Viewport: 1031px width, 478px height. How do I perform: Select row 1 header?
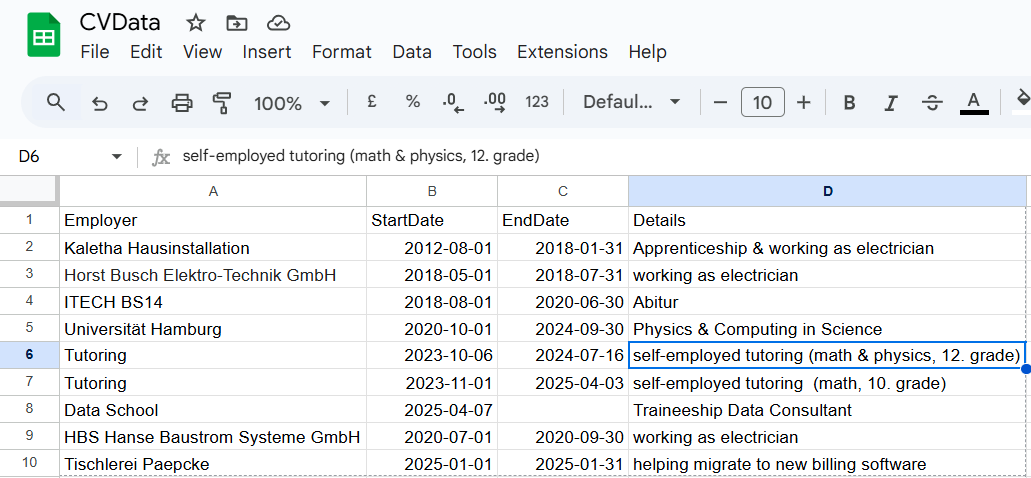click(x=30, y=220)
